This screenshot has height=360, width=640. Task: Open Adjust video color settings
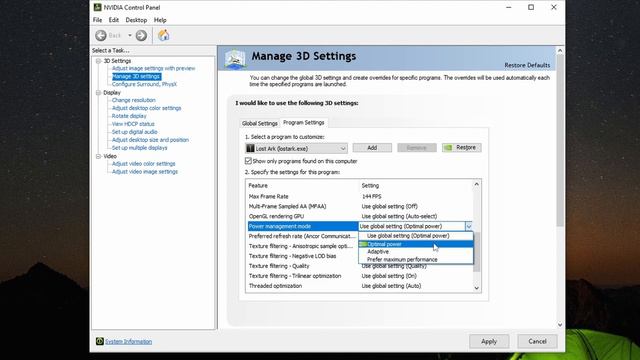pos(144,164)
